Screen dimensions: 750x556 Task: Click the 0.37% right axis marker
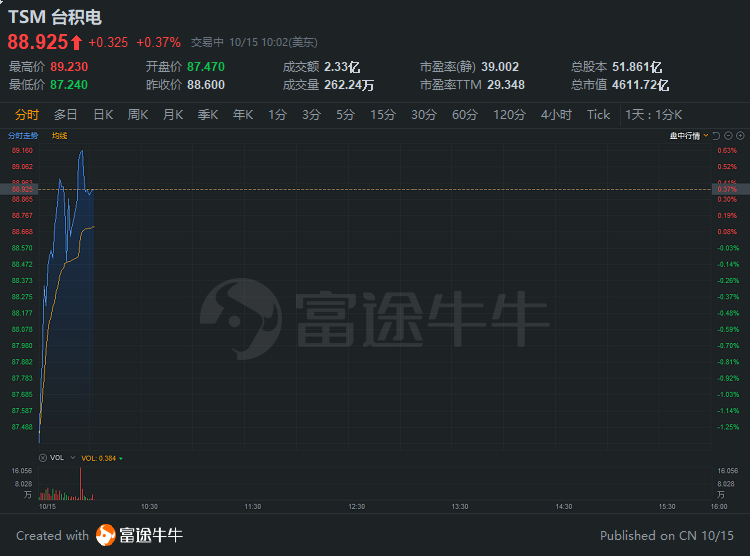pos(730,189)
